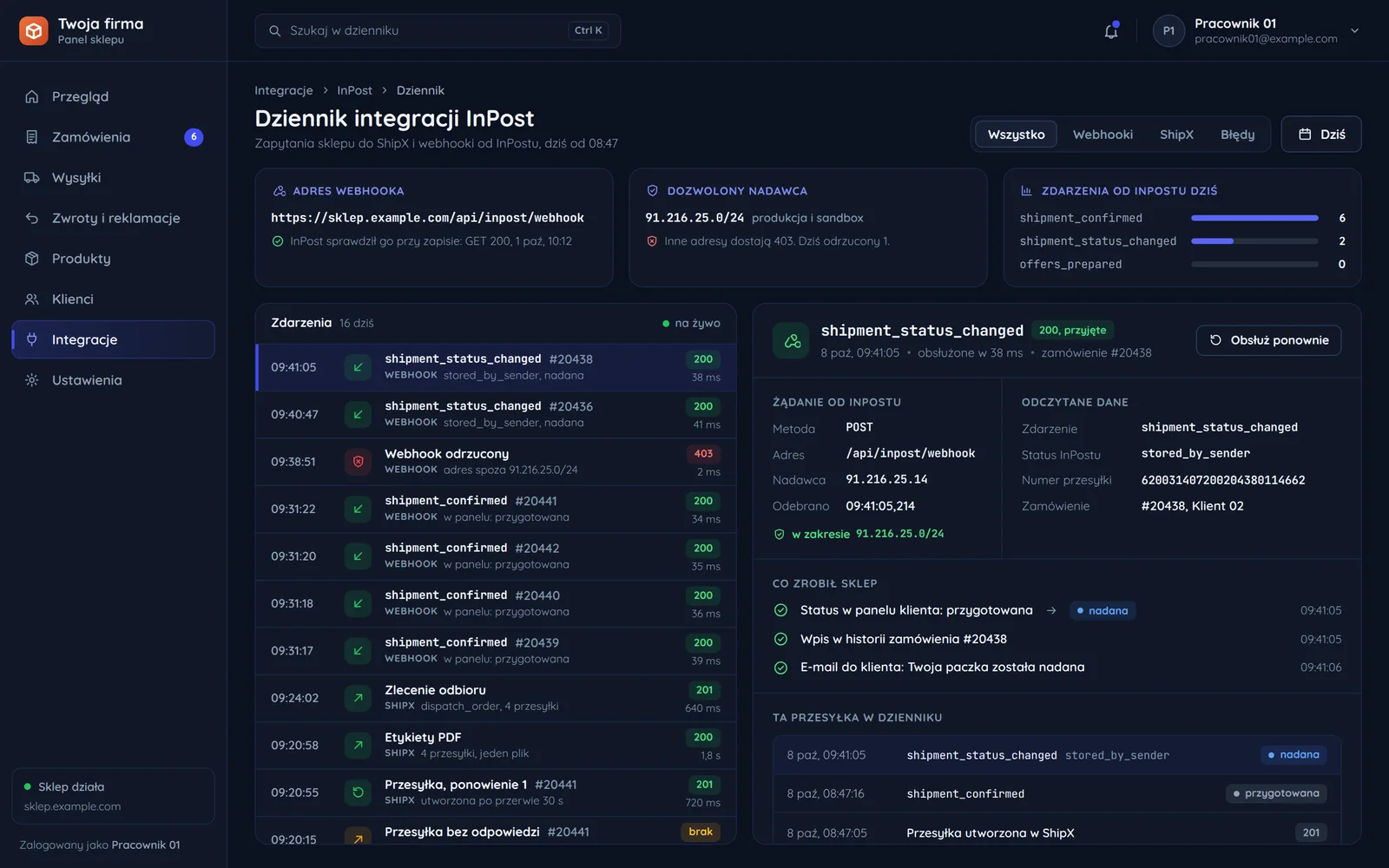Select the shipment_confirmed #20441 event row
Viewport: 1389px width, 868px height.
[x=496, y=510]
